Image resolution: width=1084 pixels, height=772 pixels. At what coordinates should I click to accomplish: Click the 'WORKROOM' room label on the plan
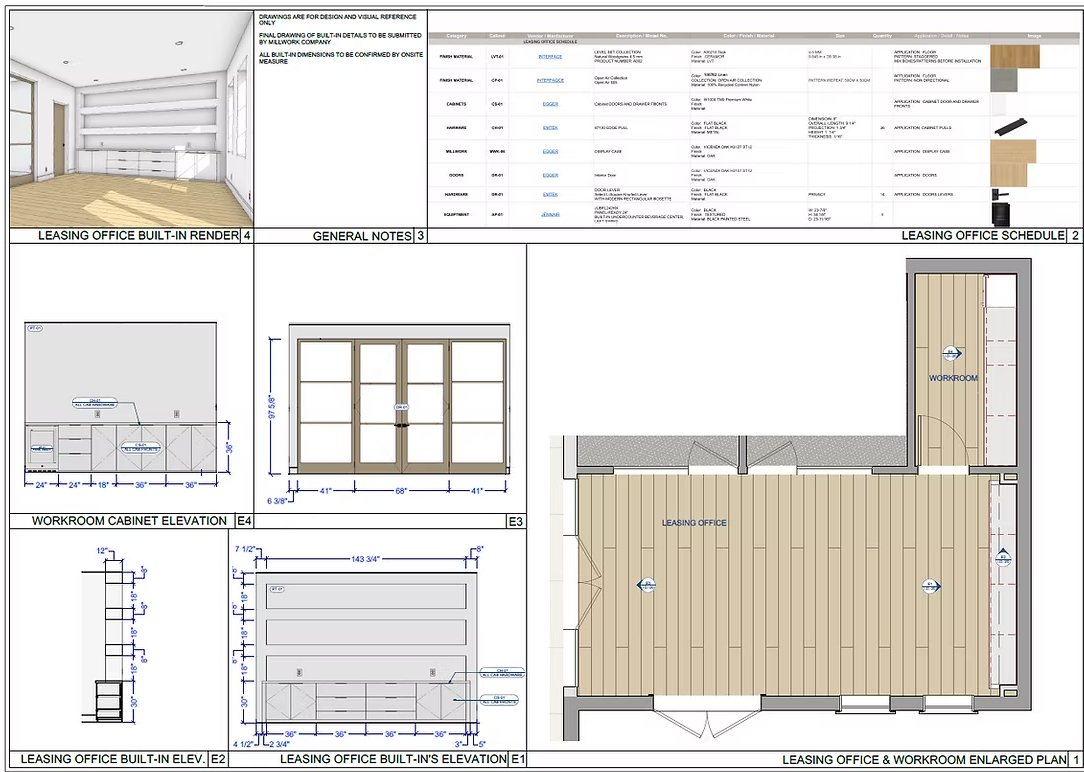953,378
